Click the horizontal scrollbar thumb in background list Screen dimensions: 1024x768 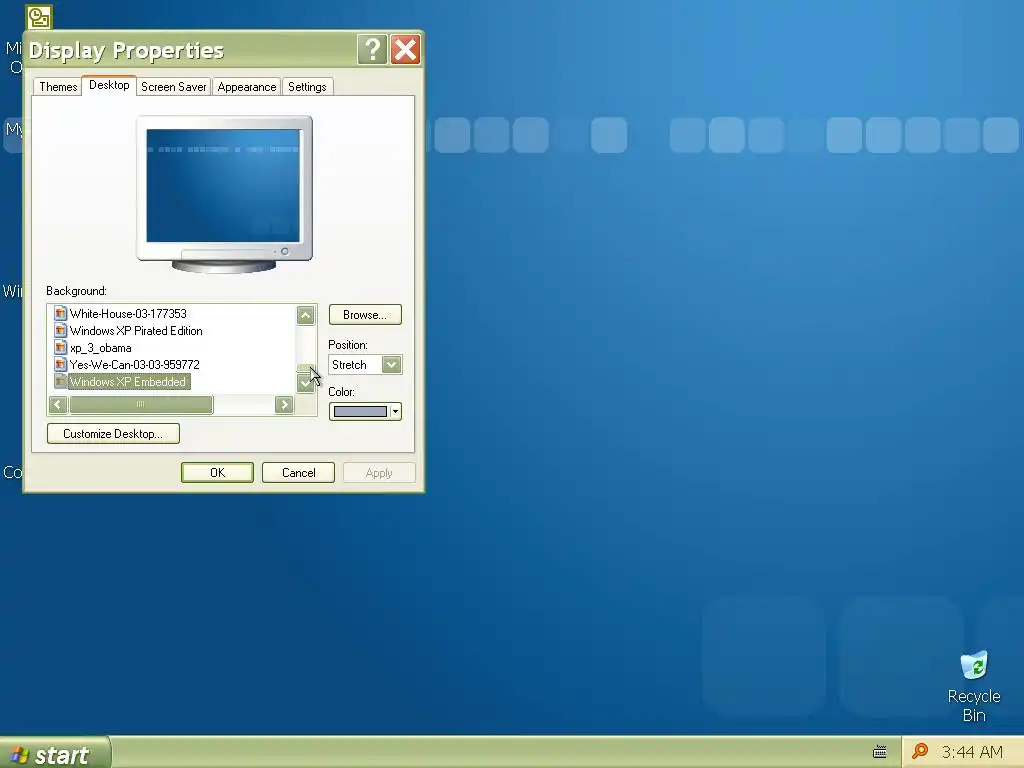click(141, 405)
